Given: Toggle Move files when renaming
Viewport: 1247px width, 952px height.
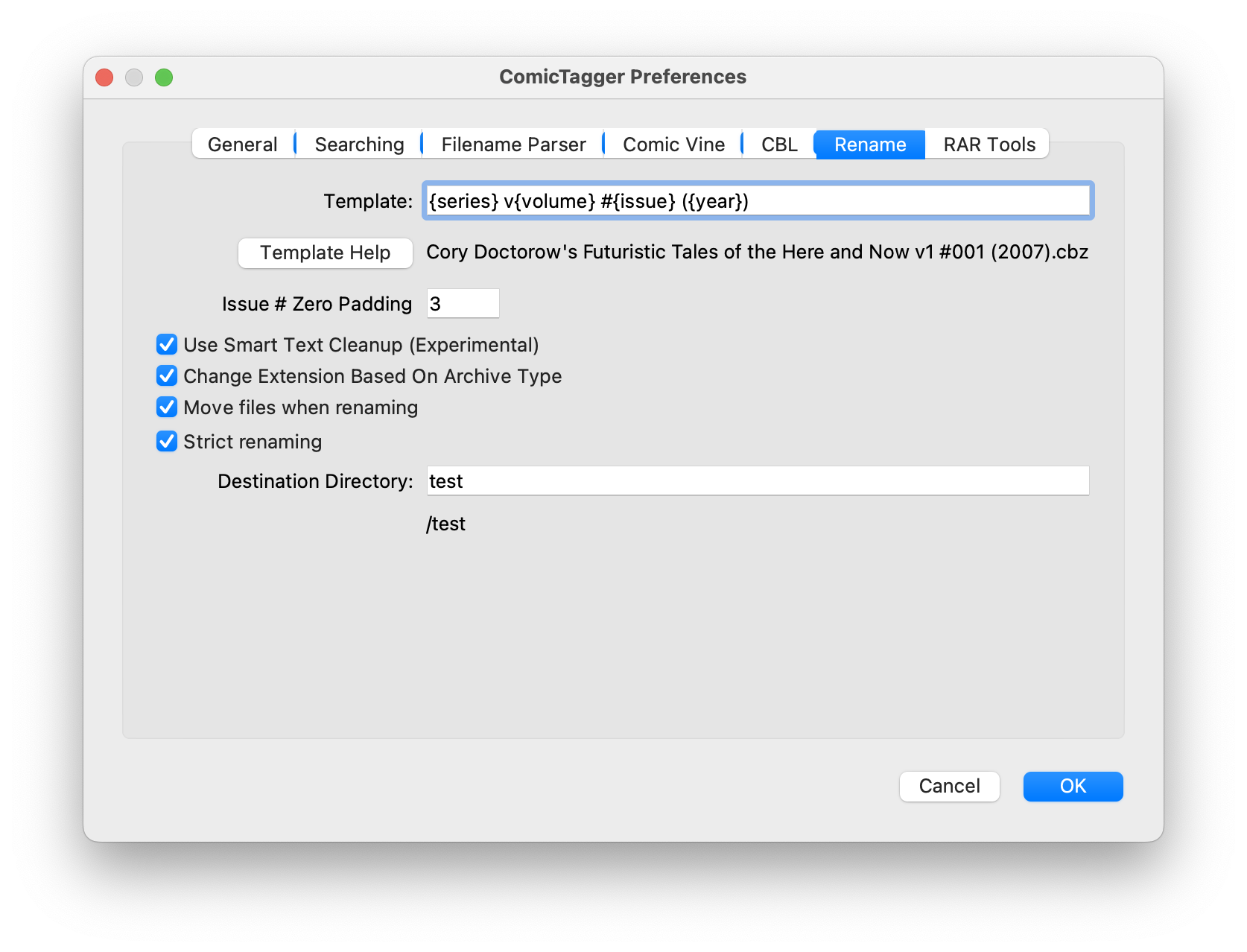Looking at the screenshot, I should coord(166,407).
